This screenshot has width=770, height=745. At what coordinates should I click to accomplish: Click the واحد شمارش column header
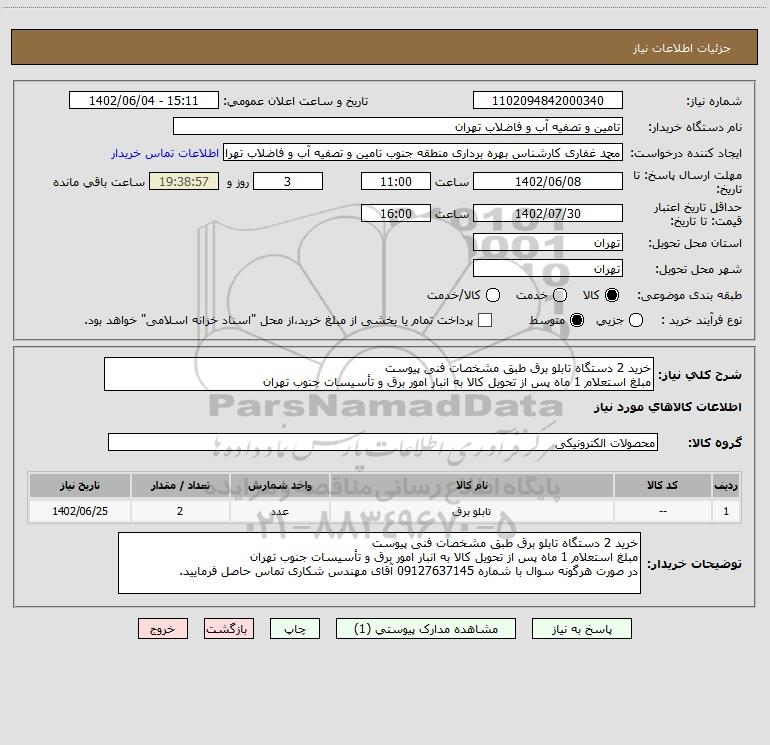[x=279, y=485]
